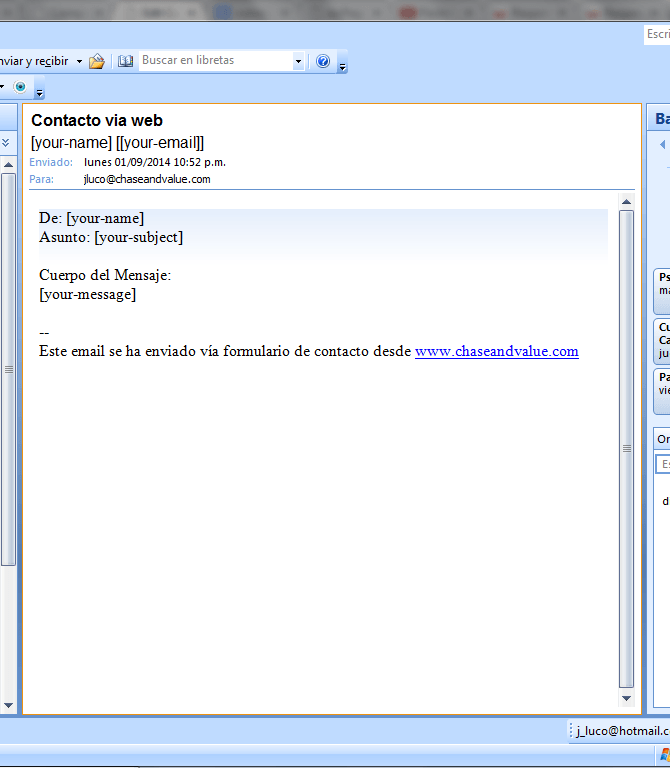Click the Buscar en libretas search field
This screenshot has width=670, height=768.
215,61
